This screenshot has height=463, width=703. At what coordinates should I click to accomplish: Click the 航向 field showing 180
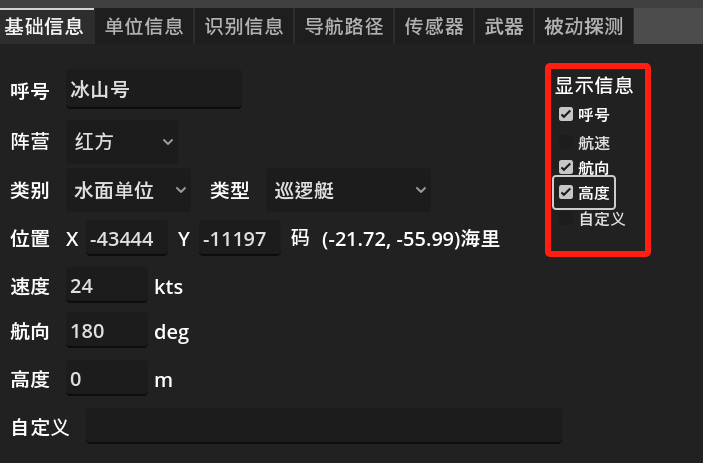107,330
